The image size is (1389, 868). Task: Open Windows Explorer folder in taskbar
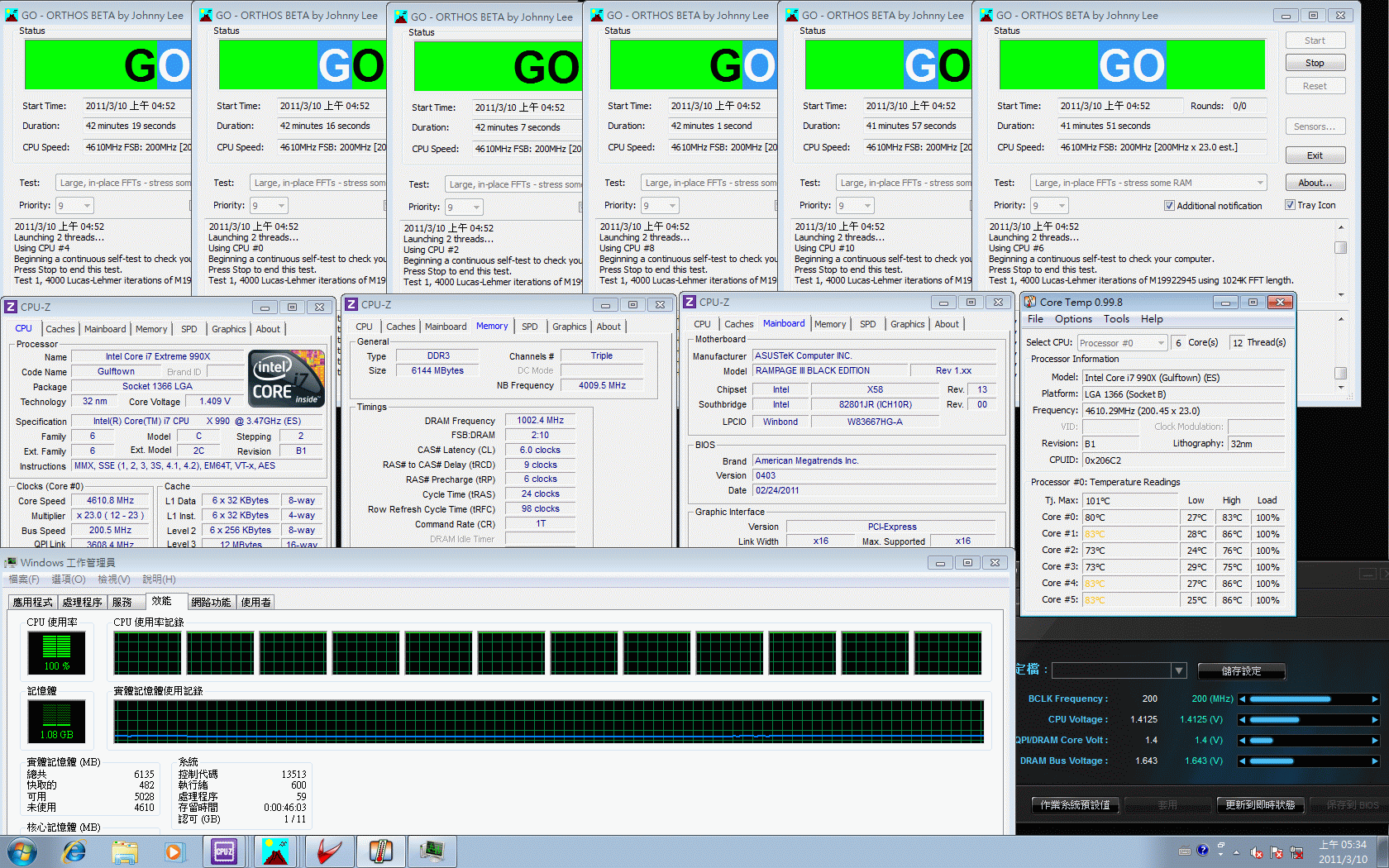[x=125, y=851]
